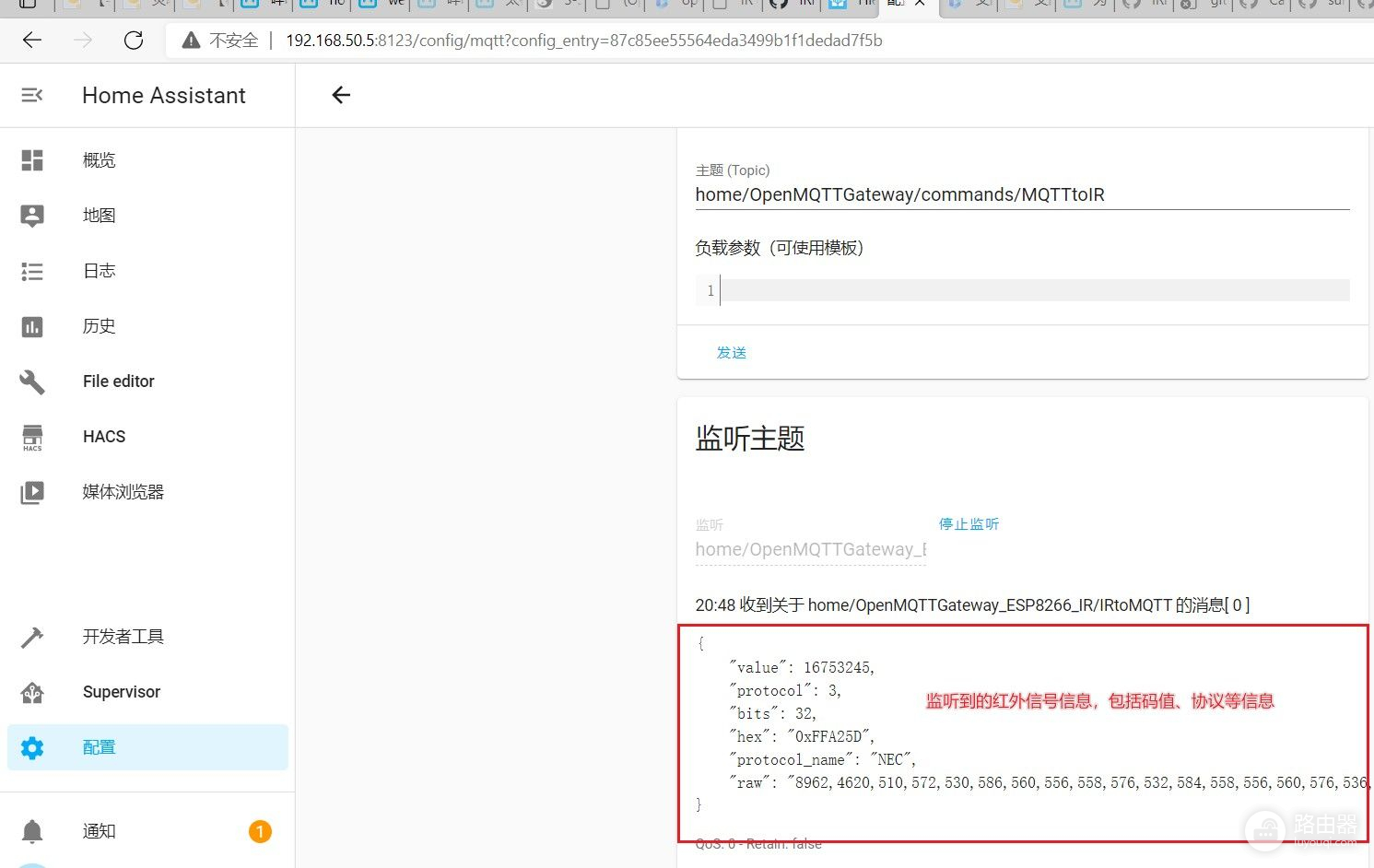Open the 历史 history chart icon

pyautogui.click(x=32, y=326)
